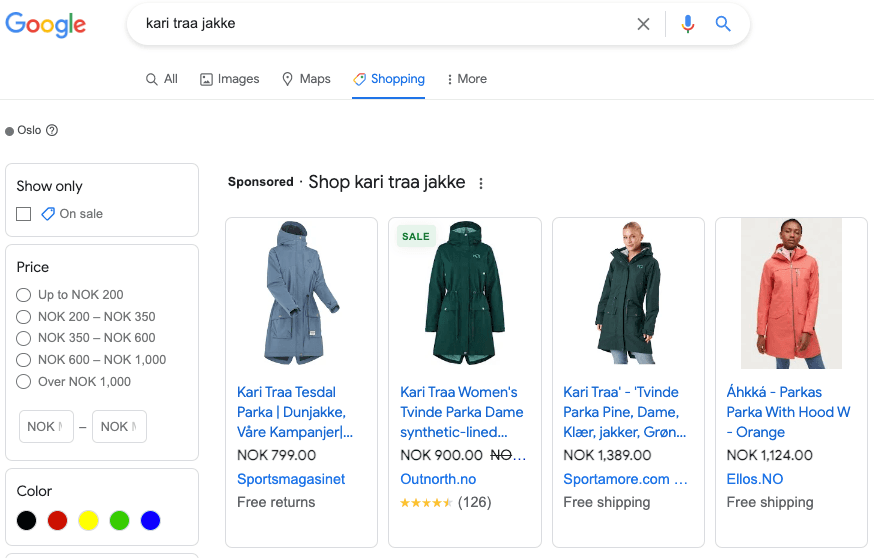Click the price NOK 1,389.00
Screen dimensions: 874x558
point(607,455)
